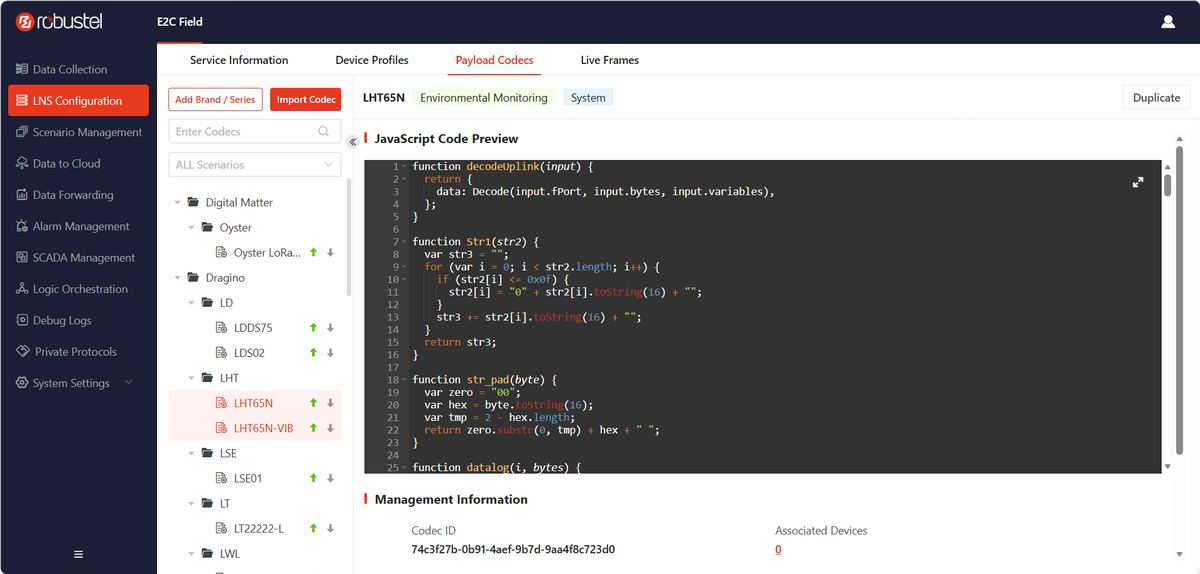The image size is (1200, 574).
Task: Click the down arrow for LHT65N-VIB
Action: (330, 428)
